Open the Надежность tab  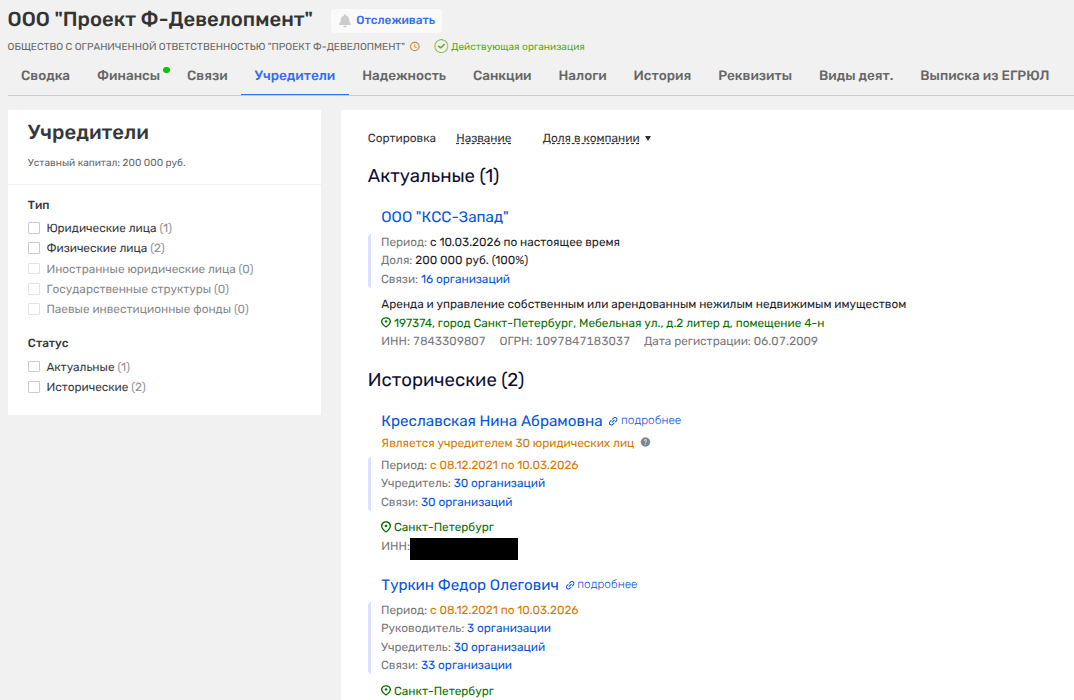[404, 76]
